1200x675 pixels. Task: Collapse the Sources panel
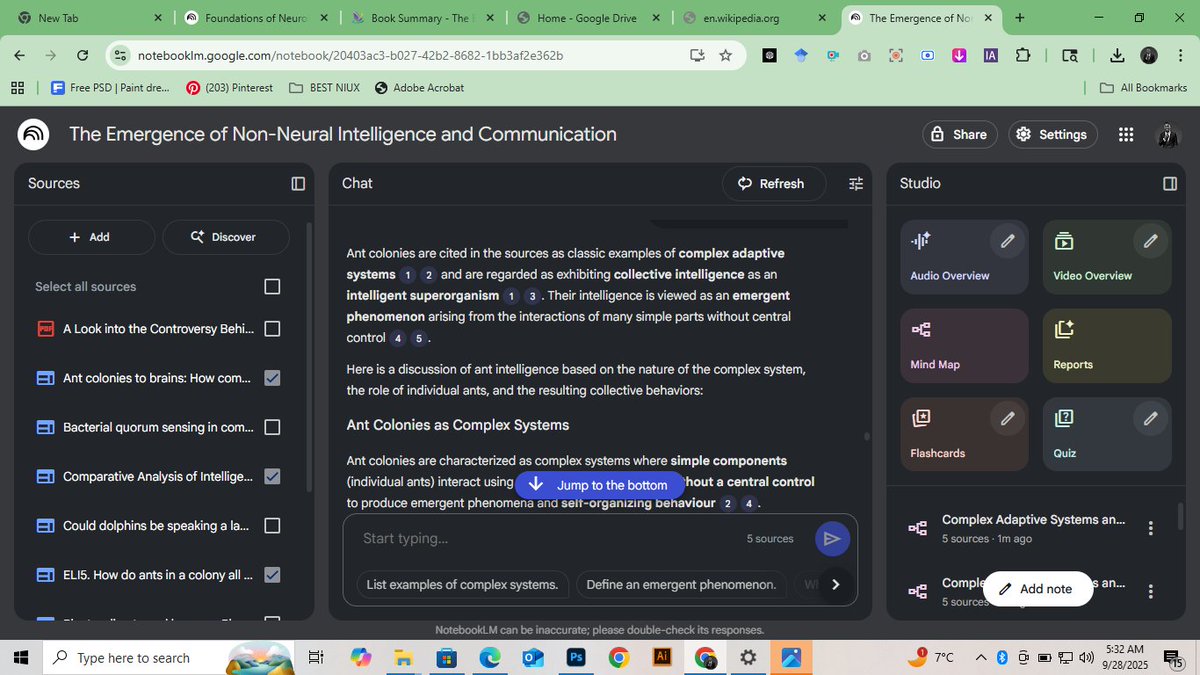point(298,183)
